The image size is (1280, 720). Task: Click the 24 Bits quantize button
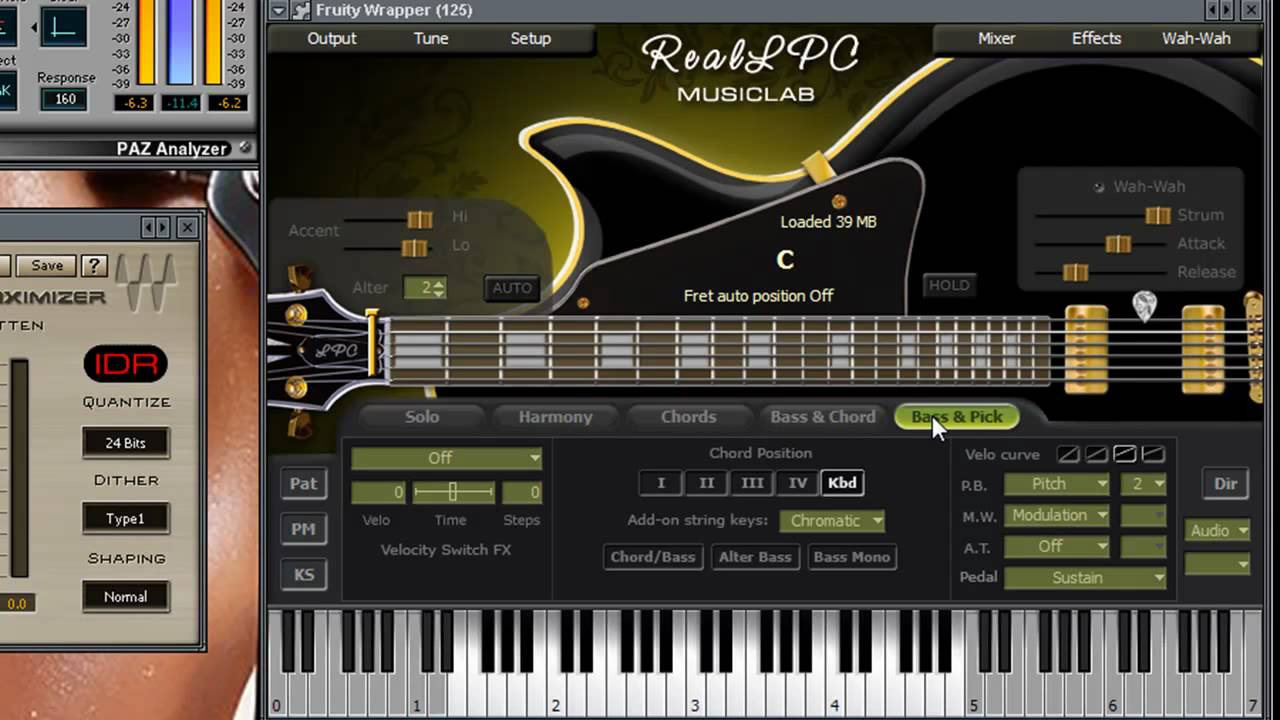[x=126, y=443]
